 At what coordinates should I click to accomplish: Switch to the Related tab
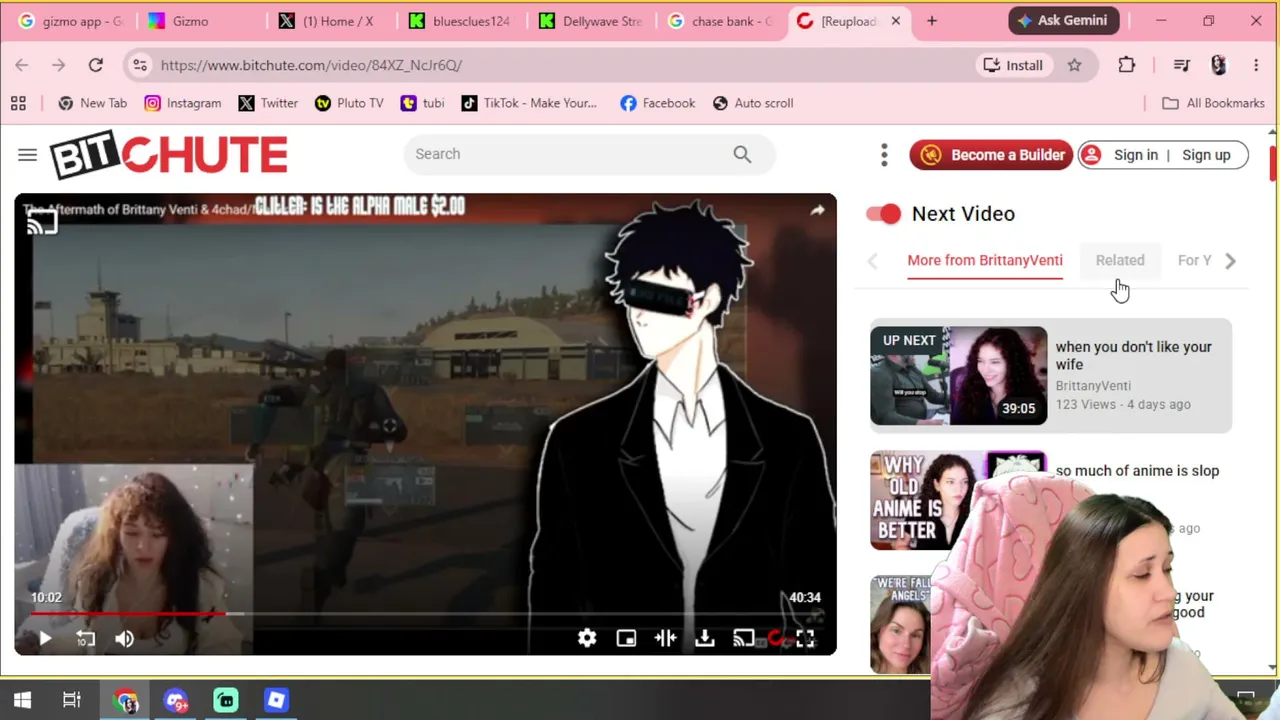(x=1120, y=260)
